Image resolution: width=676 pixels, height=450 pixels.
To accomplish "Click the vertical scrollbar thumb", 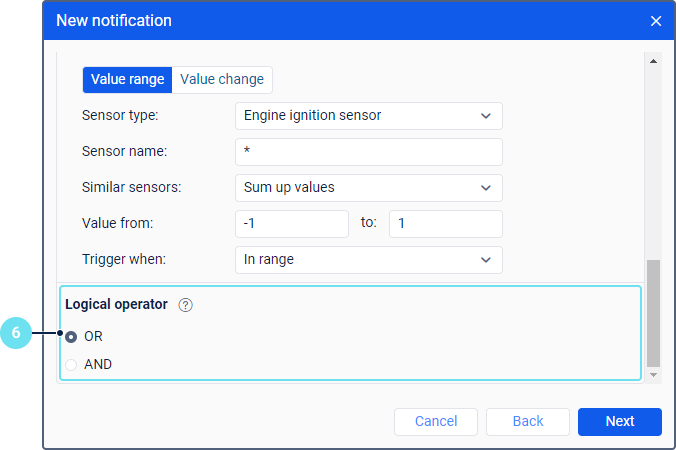I will click(654, 312).
